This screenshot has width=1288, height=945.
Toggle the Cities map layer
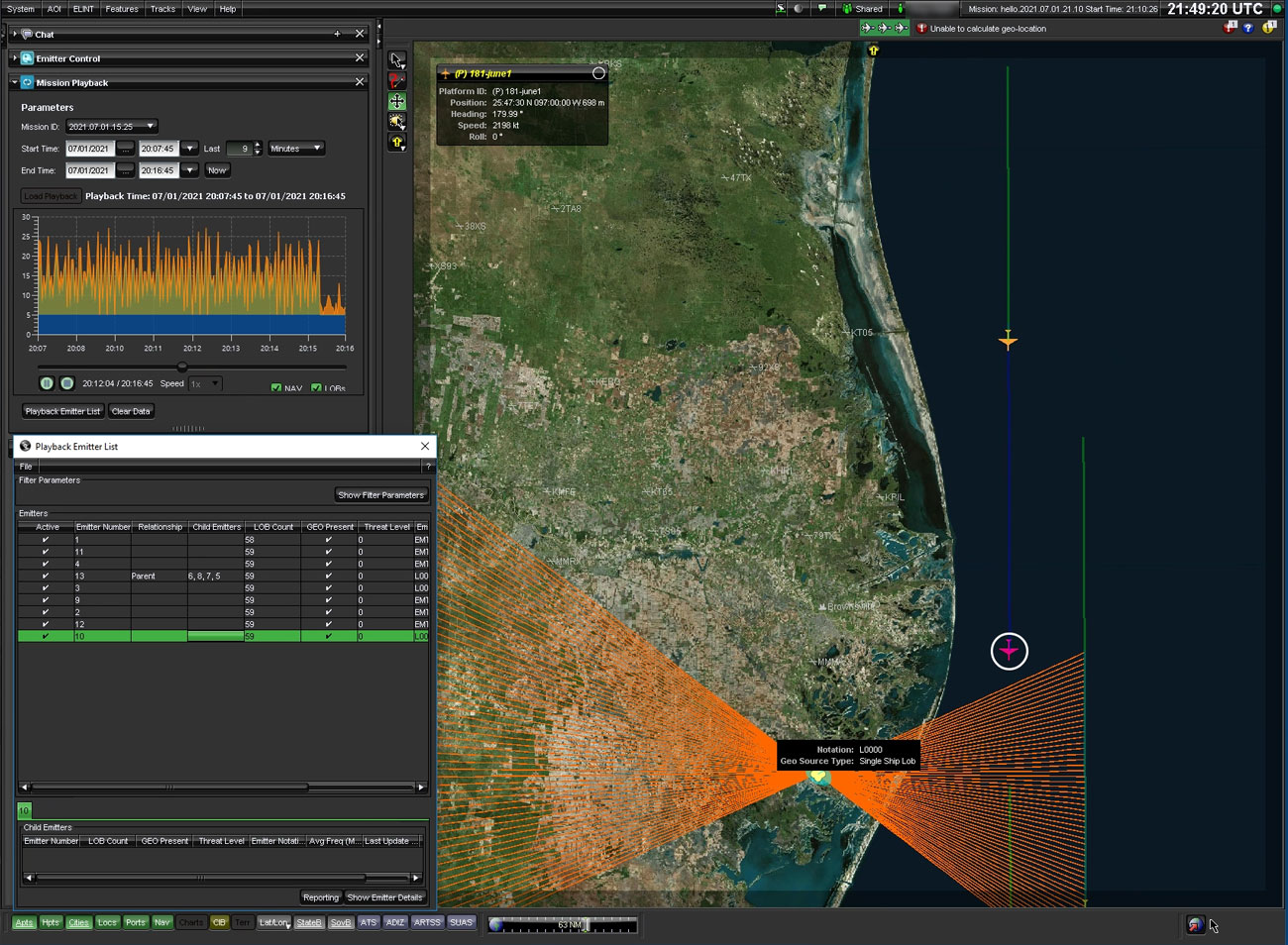(x=78, y=922)
